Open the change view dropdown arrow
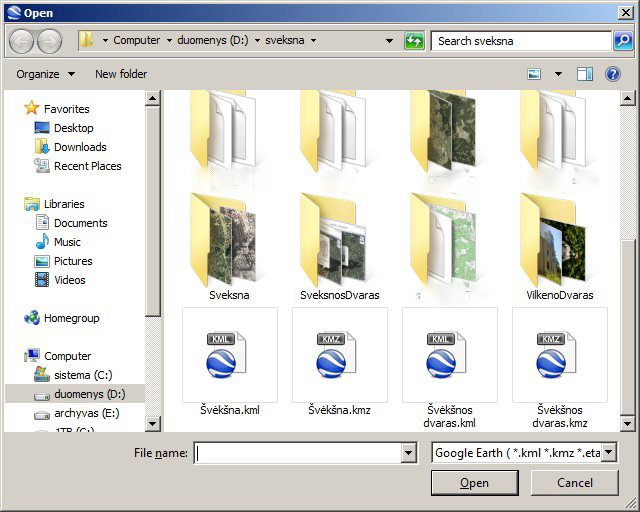This screenshot has height=512, width=640. click(x=558, y=74)
